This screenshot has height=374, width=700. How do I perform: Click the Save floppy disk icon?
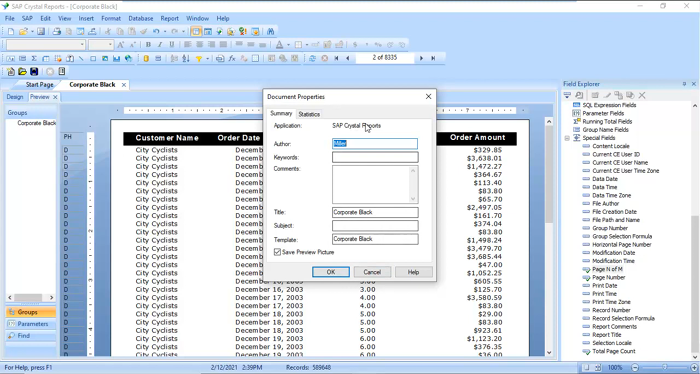(x=41, y=31)
